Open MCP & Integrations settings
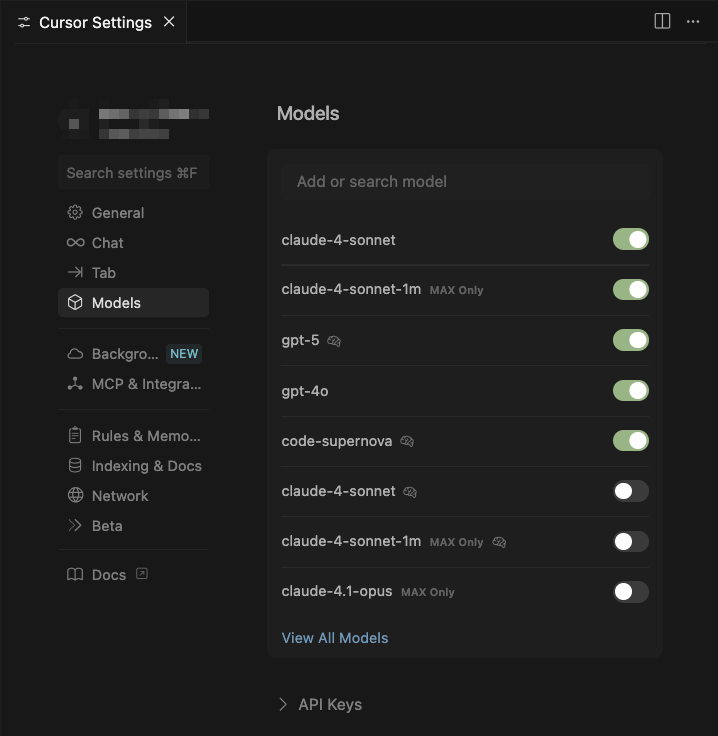Viewport: 718px width, 736px height. coord(146,384)
